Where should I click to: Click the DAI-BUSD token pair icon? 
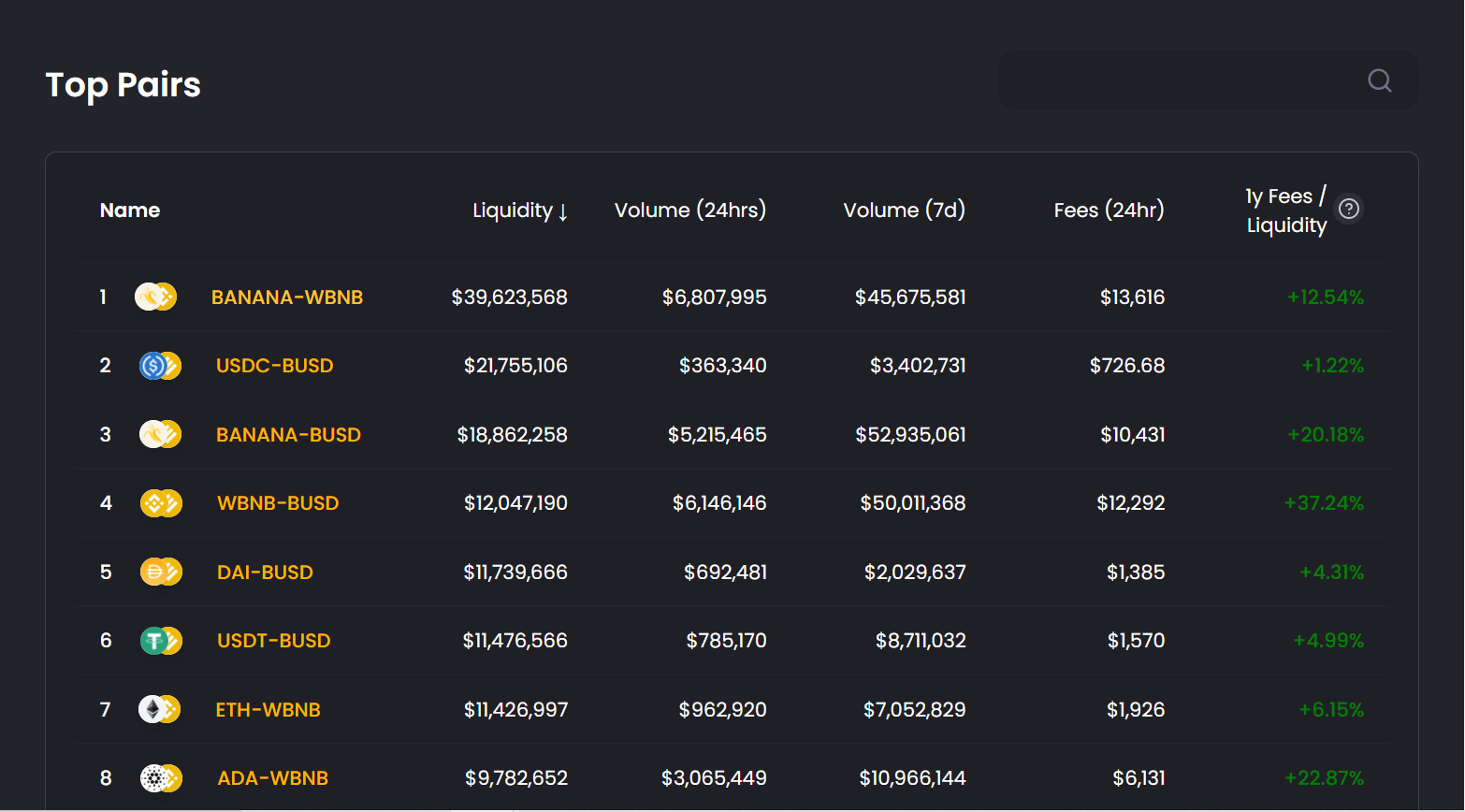coord(161,572)
